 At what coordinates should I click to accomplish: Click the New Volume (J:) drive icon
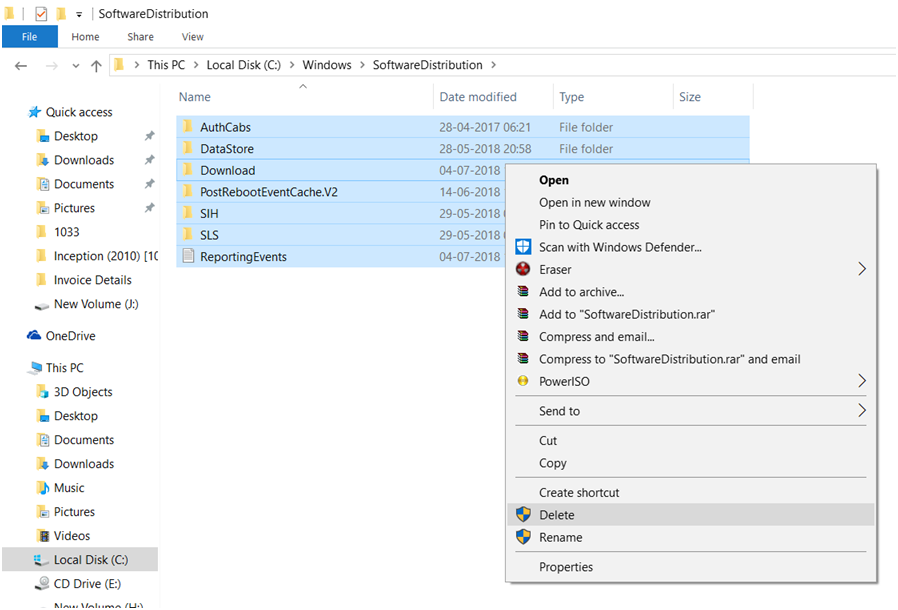coord(42,305)
